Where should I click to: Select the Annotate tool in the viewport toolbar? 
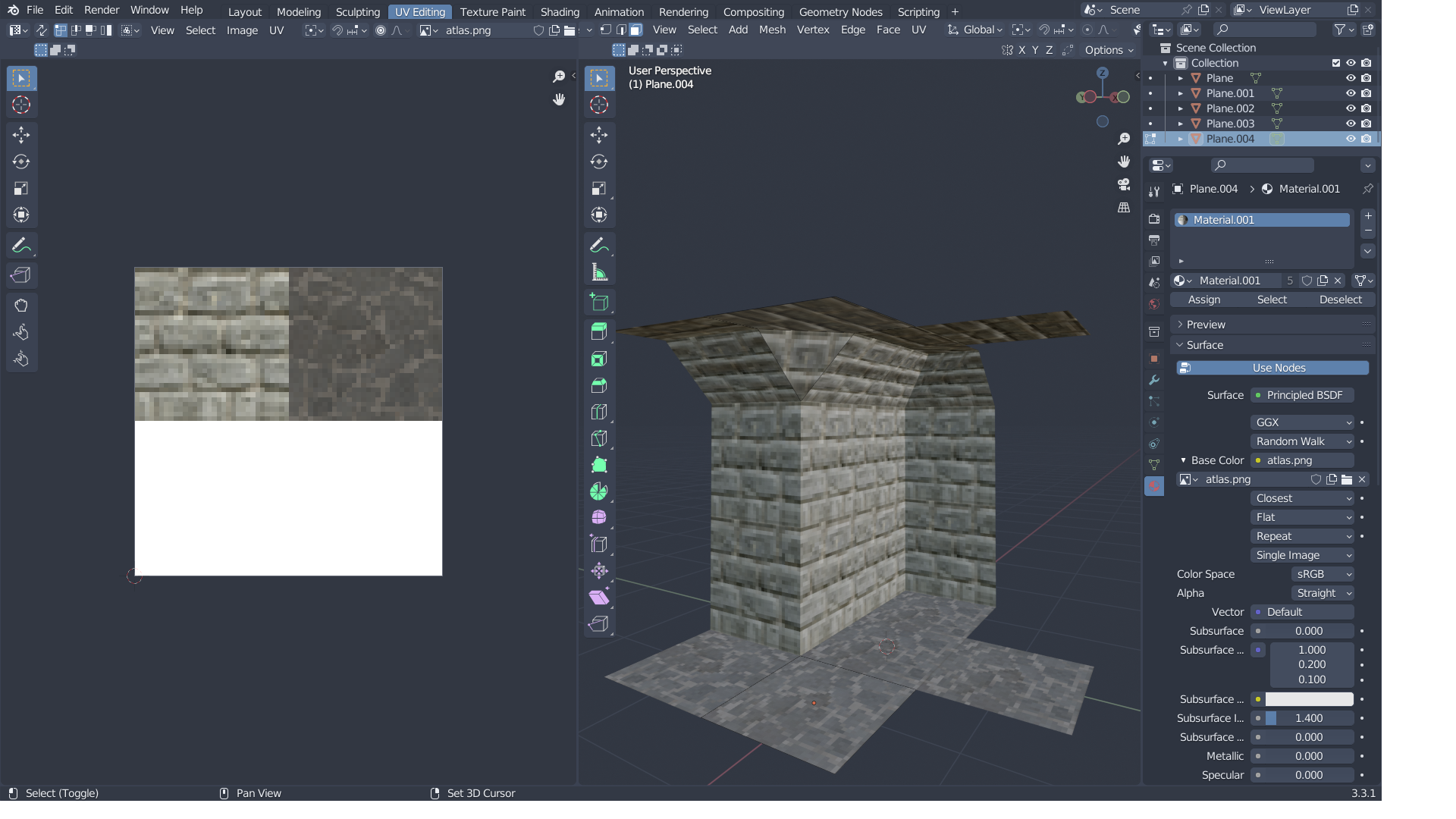[x=599, y=244]
